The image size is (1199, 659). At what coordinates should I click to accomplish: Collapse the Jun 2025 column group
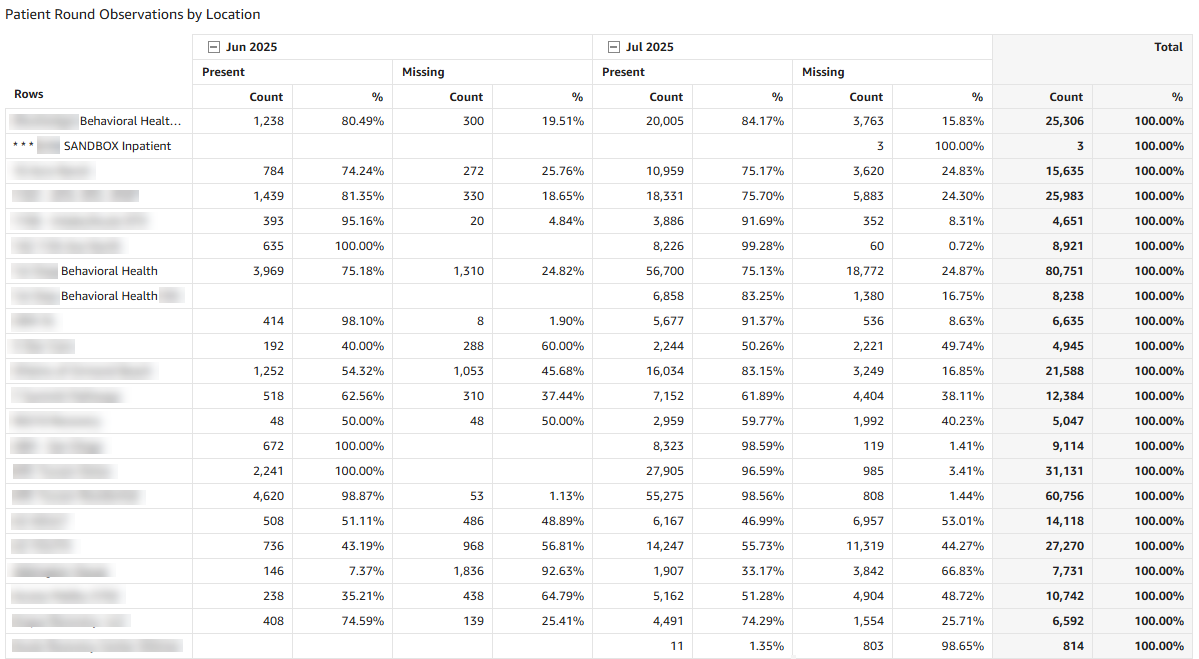(x=213, y=47)
